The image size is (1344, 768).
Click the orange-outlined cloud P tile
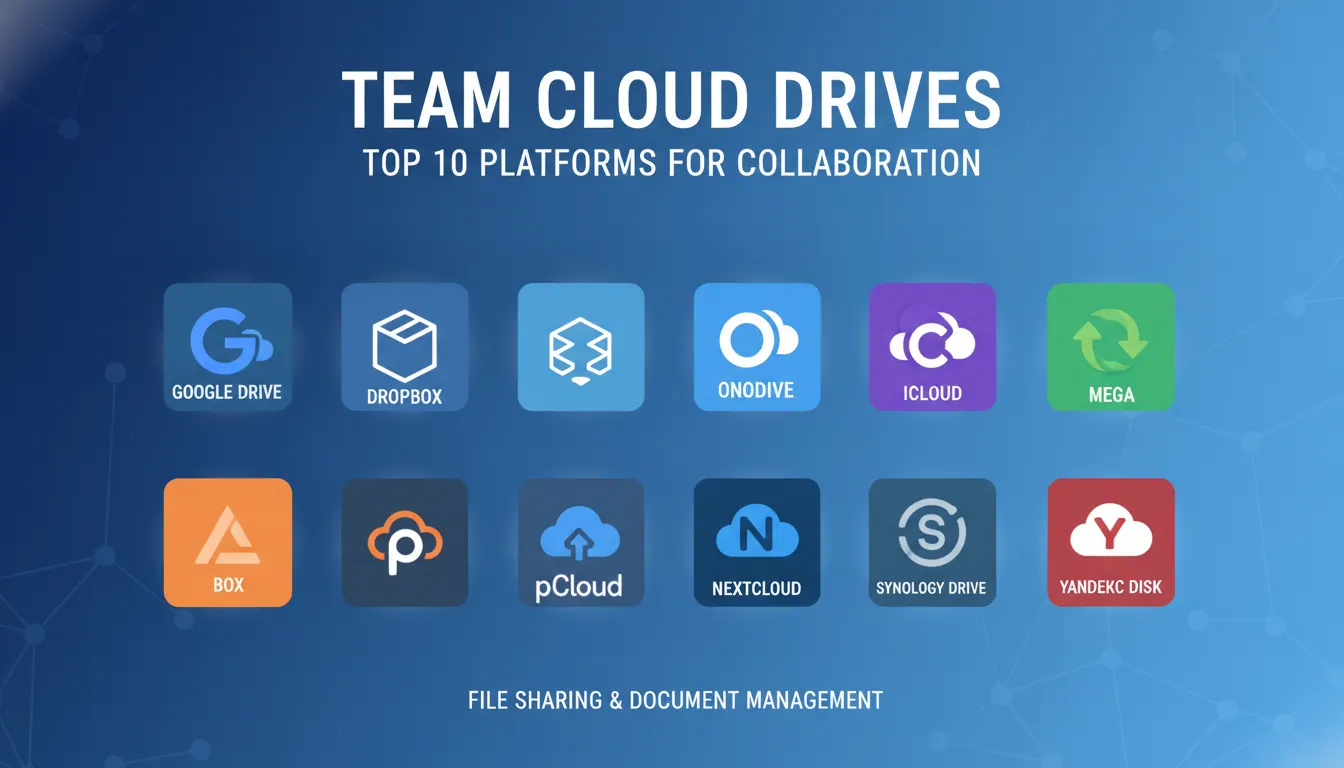click(405, 543)
